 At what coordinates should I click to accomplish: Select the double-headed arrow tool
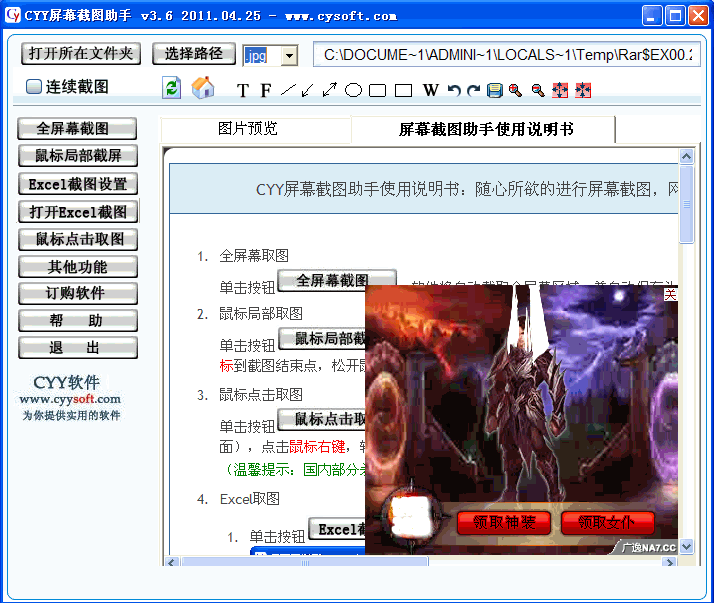[330, 91]
